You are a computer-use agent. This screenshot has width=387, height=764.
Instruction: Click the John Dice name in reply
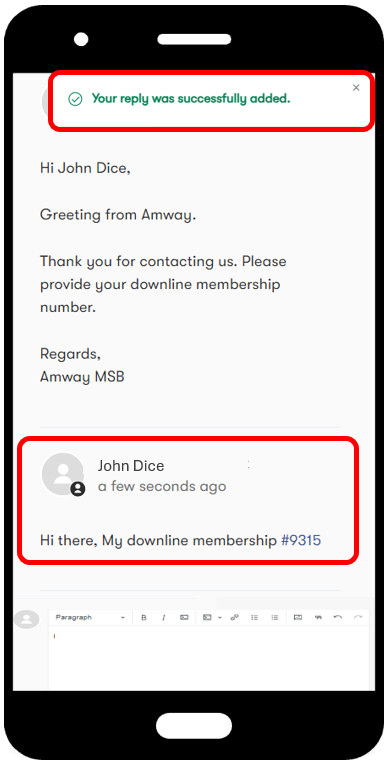pos(131,466)
